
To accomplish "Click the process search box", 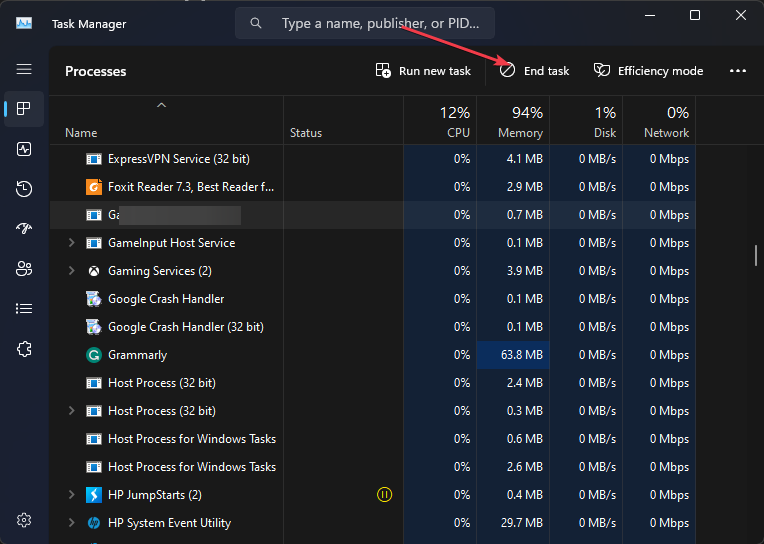I will pyautogui.click(x=370, y=23).
